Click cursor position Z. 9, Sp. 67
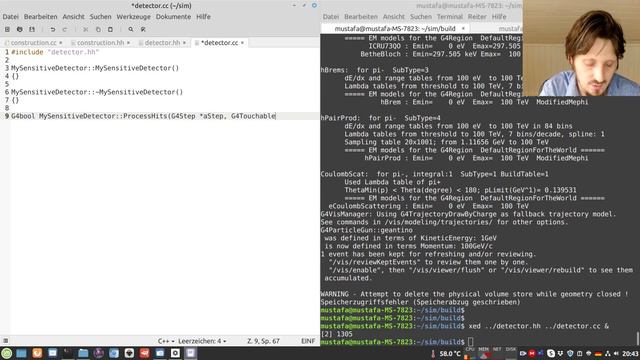This screenshot has height=360, width=640. point(263,341)
